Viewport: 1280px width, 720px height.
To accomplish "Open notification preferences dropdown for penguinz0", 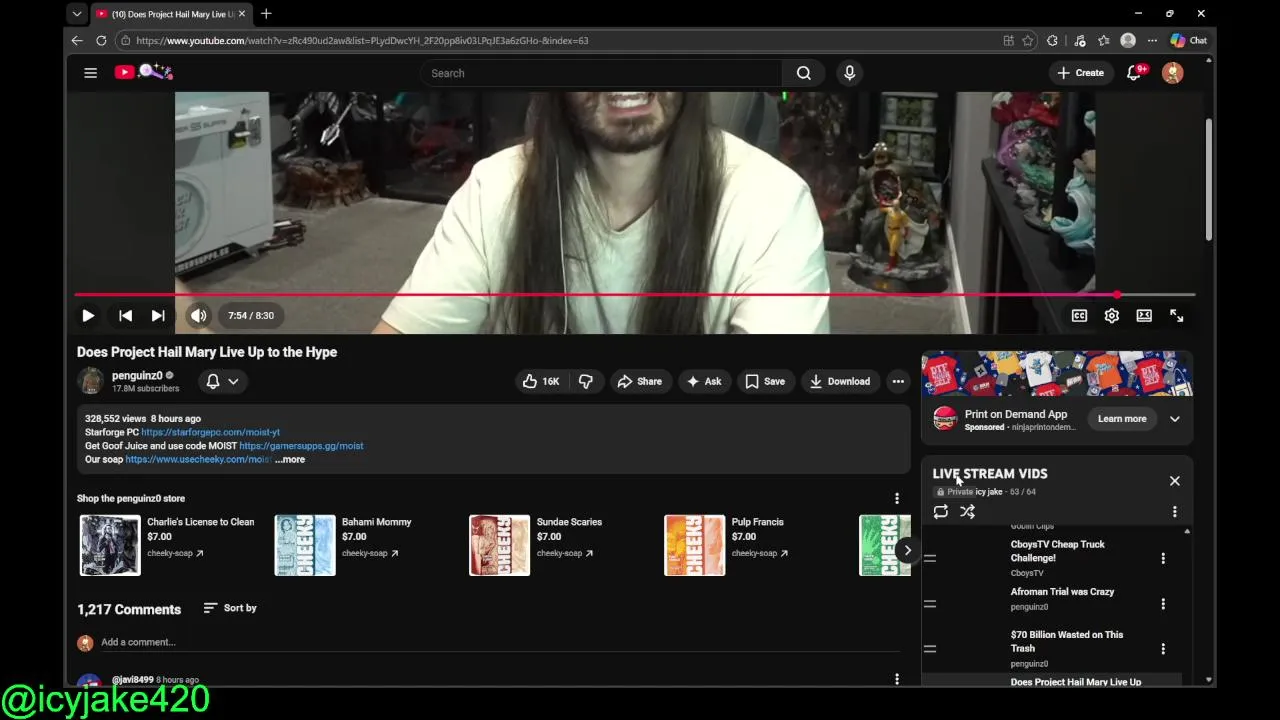I will click(222, 381).
